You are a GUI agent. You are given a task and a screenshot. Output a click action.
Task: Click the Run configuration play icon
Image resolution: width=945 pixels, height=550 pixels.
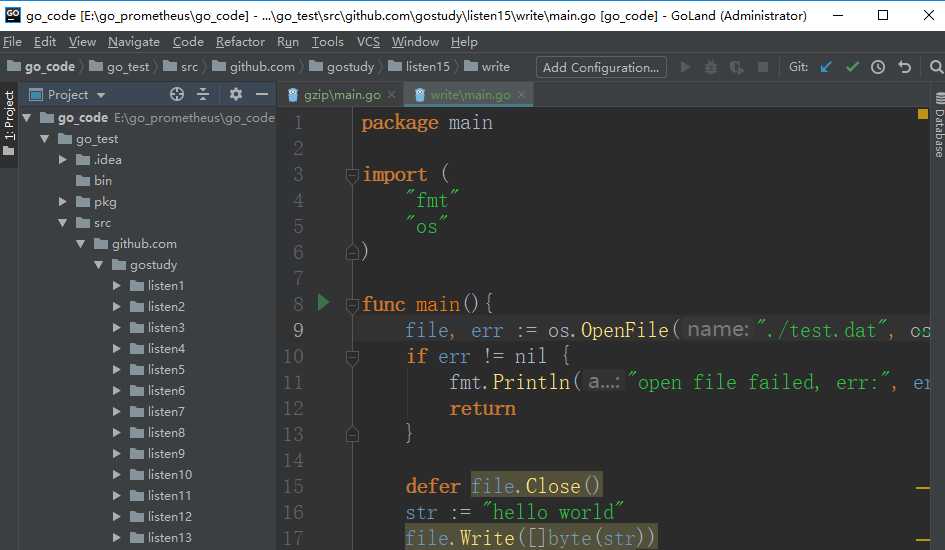pyautogui.click(x=685, y=67)
